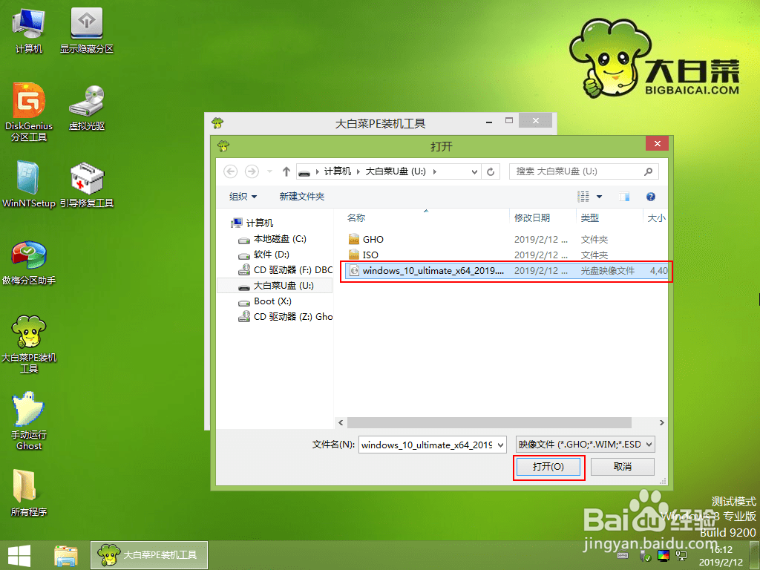The width and height of the screenshot is (760, 570).
Task: Expand the address bar history dropdown
Action: coord(474,172)
